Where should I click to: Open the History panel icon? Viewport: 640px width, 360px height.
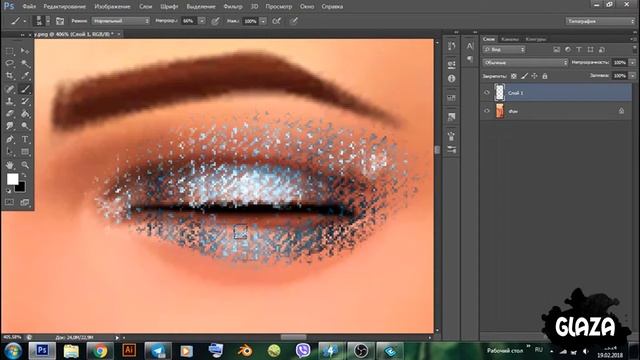(x=451, y=46)
